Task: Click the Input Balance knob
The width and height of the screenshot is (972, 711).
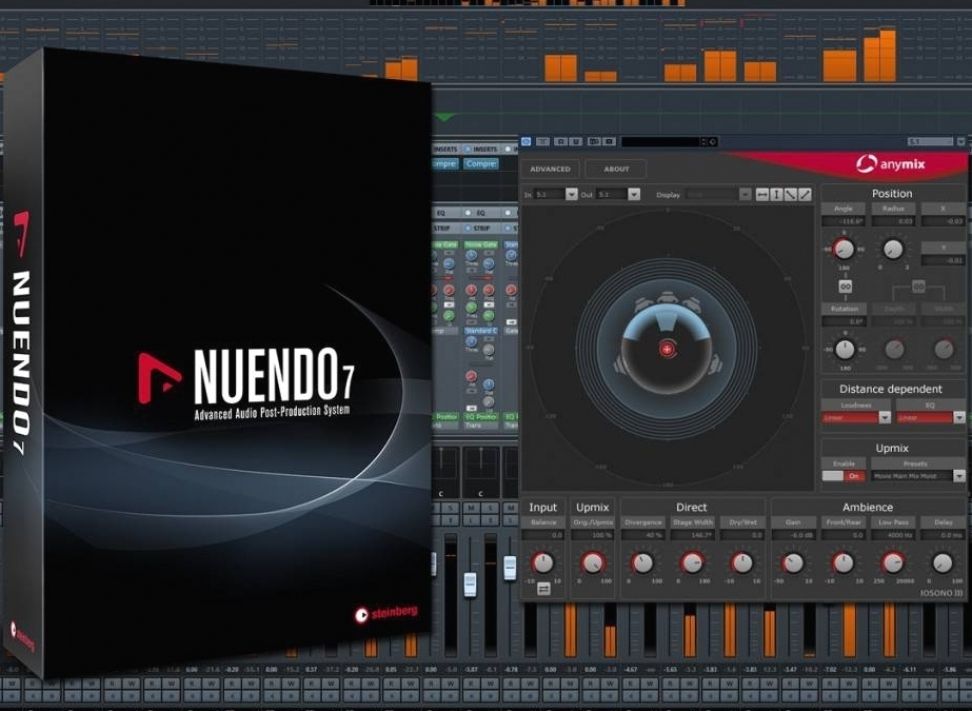Action: coord(543,563)
